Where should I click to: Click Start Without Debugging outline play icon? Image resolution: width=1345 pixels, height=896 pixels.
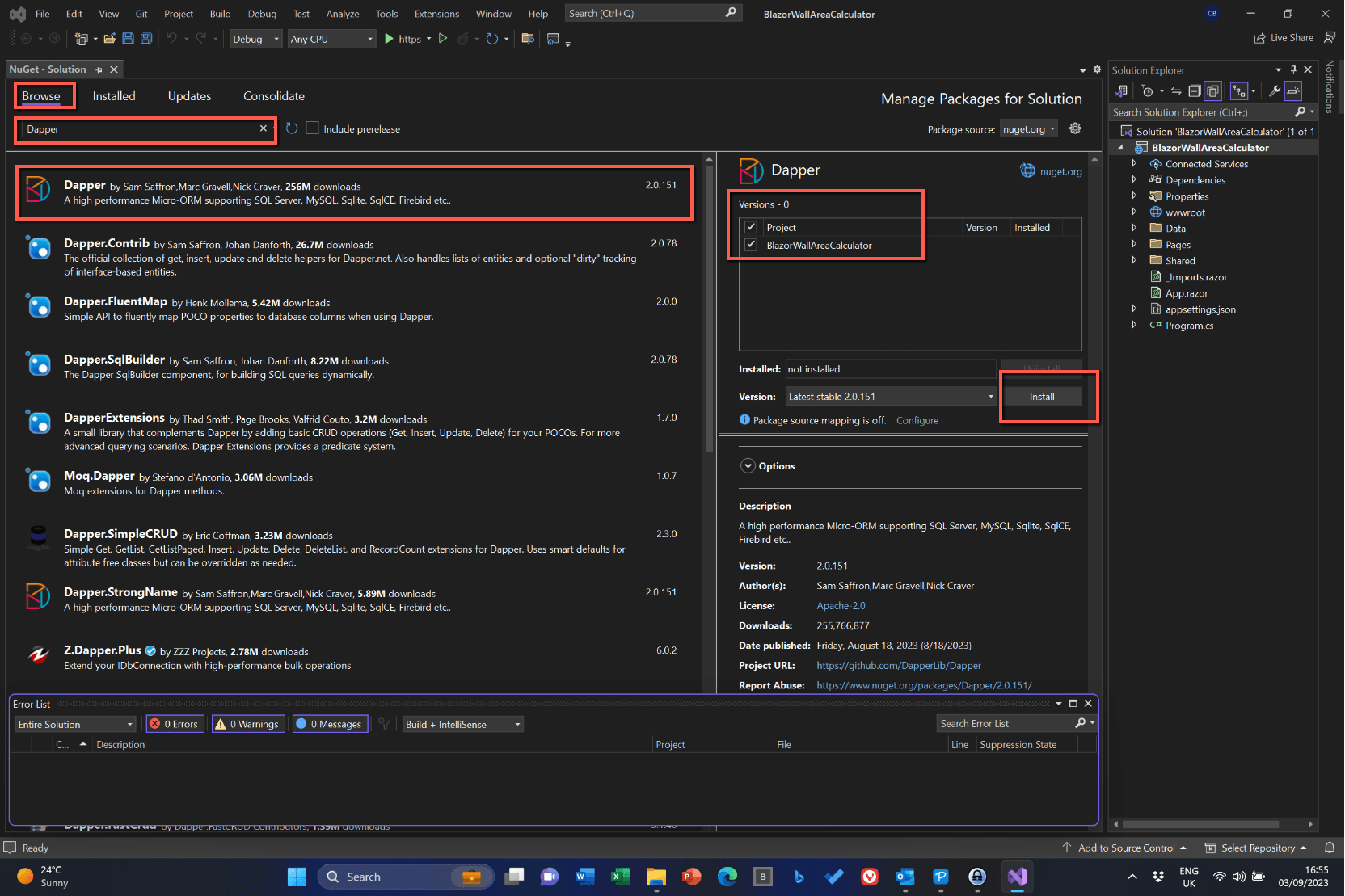[443, 38]
